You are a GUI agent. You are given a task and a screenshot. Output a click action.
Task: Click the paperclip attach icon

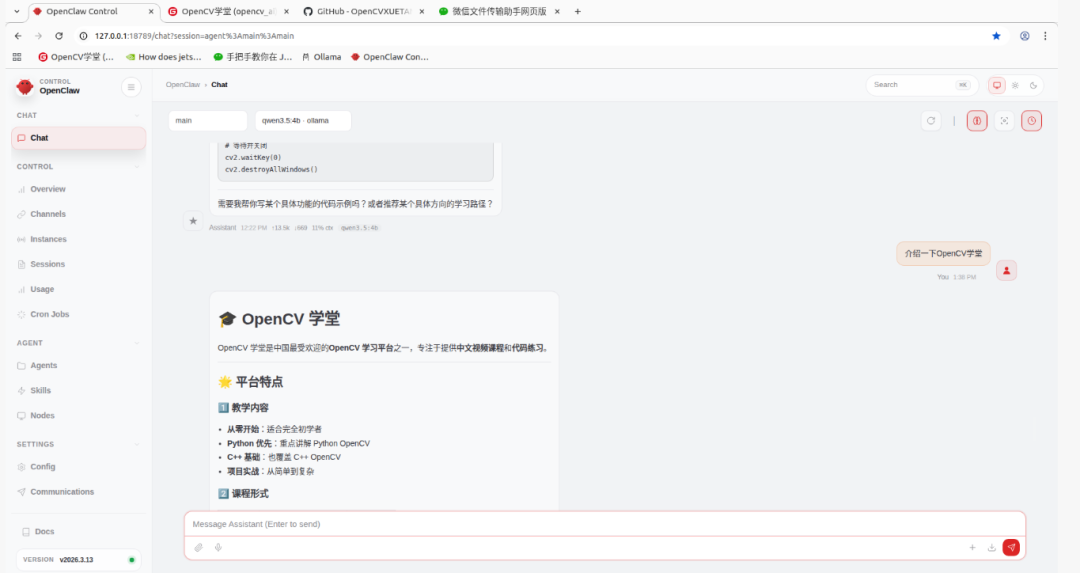pos(198,548)
